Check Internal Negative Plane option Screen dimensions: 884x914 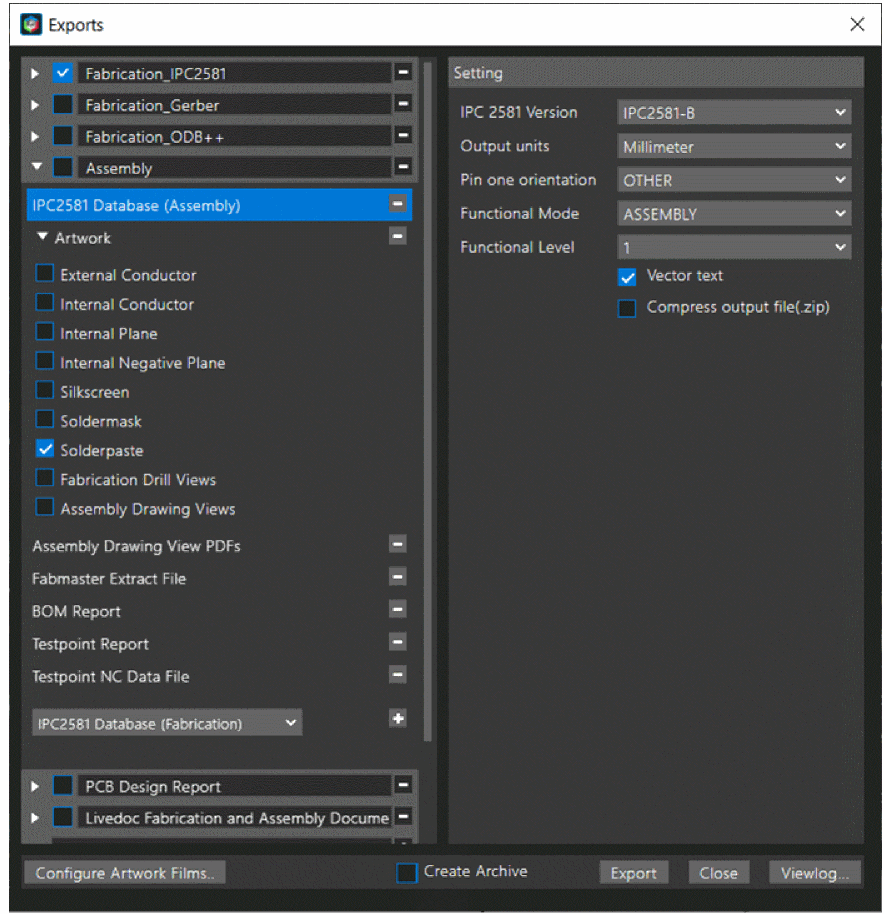pyautogui.click(x=45, y=361)
